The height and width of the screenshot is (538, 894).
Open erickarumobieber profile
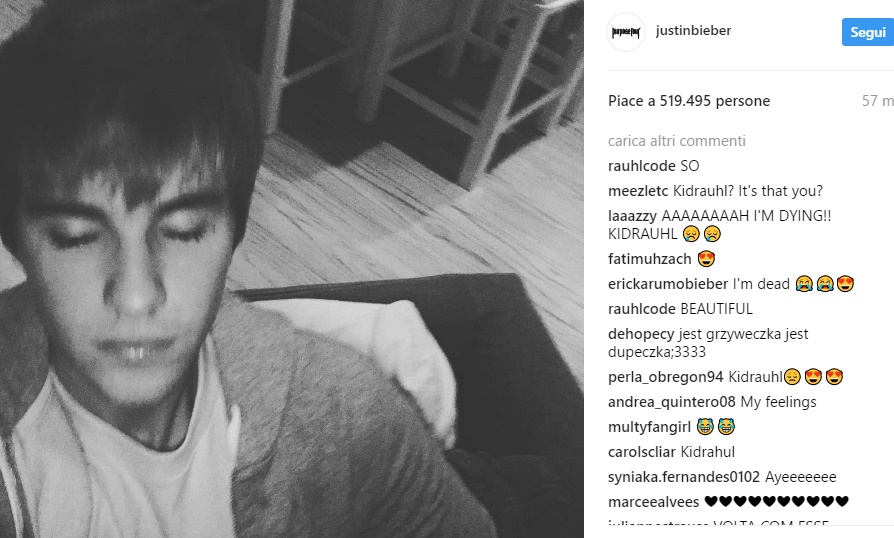click(668, 284)
